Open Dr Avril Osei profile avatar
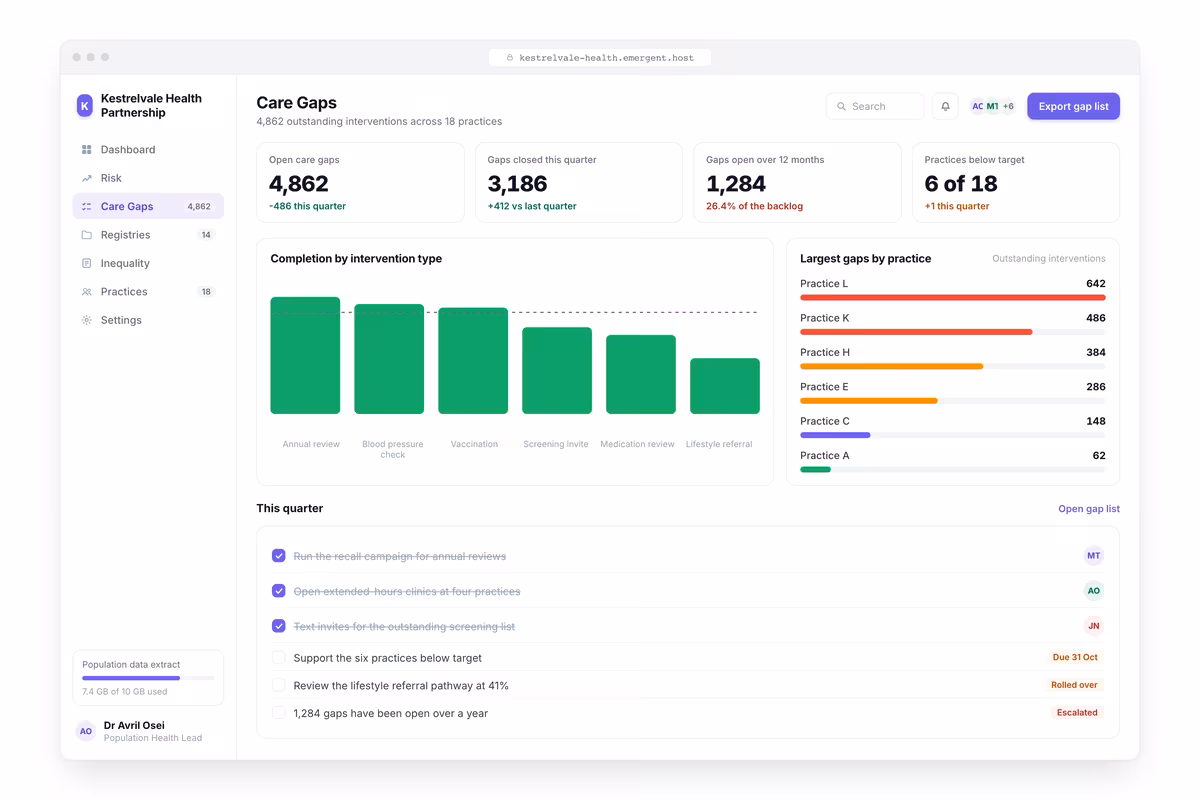Viewport: 1200px width, 800px height. [x=86, y=731]
